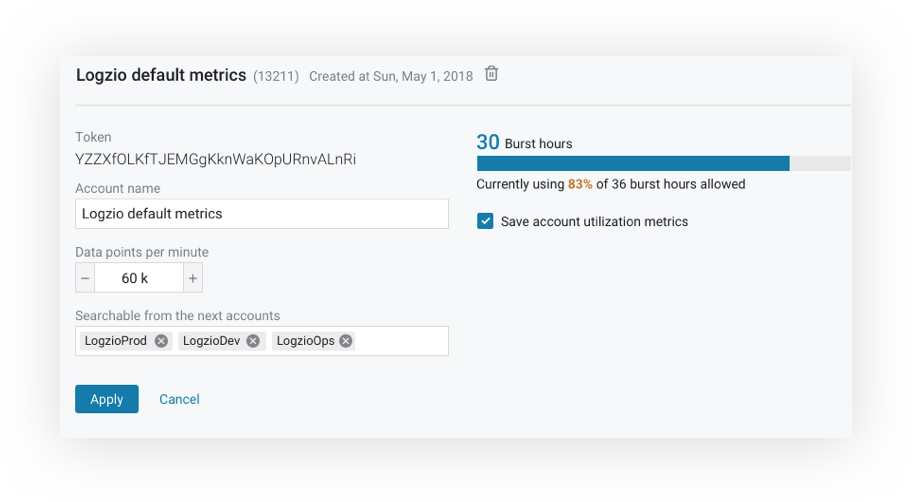
Task: Delete the Logzio default metrics account via trash icon
Action: (491, 74)
